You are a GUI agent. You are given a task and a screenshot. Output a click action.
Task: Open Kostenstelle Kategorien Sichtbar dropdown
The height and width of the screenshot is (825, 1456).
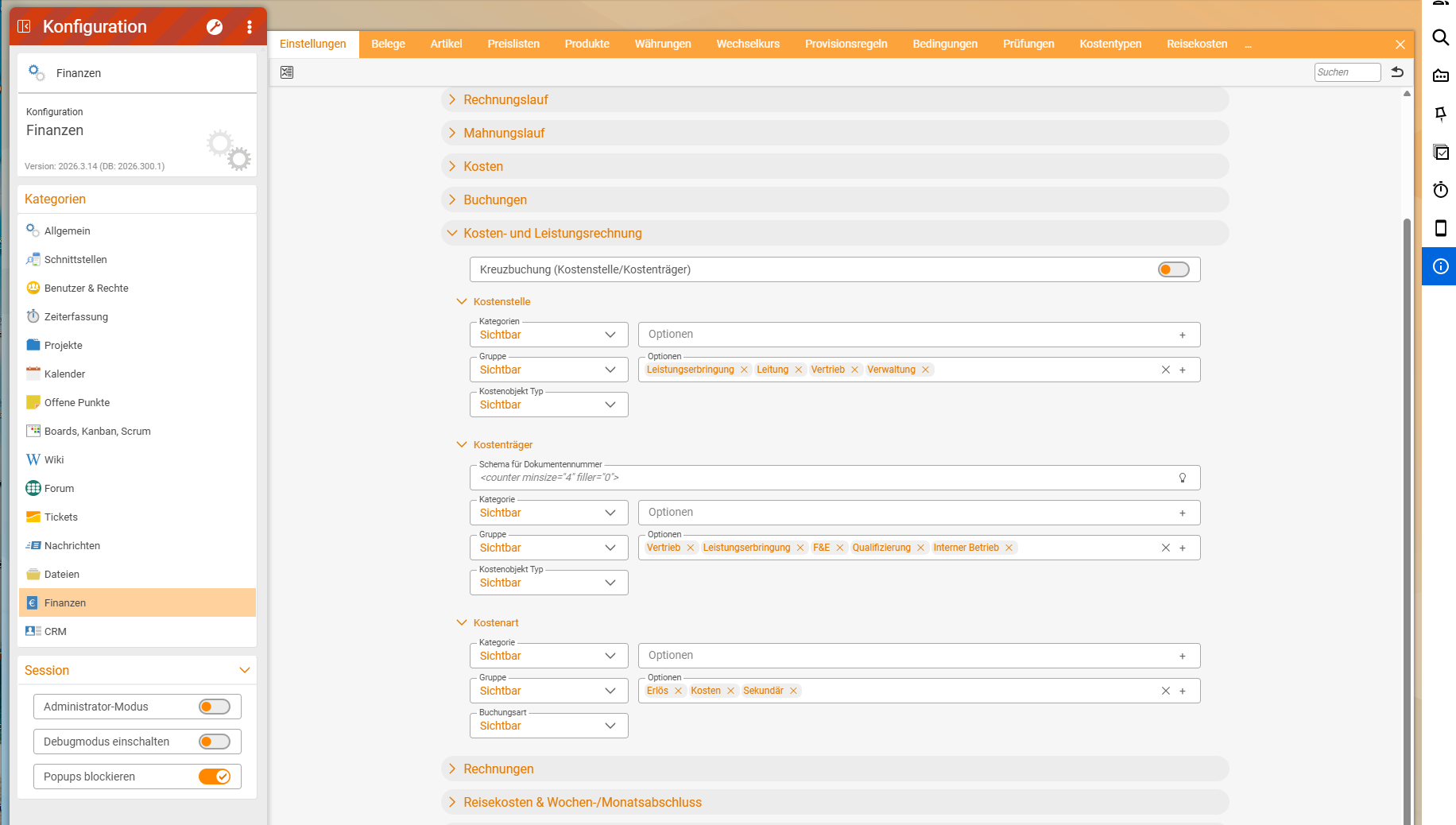coord(549,335)
